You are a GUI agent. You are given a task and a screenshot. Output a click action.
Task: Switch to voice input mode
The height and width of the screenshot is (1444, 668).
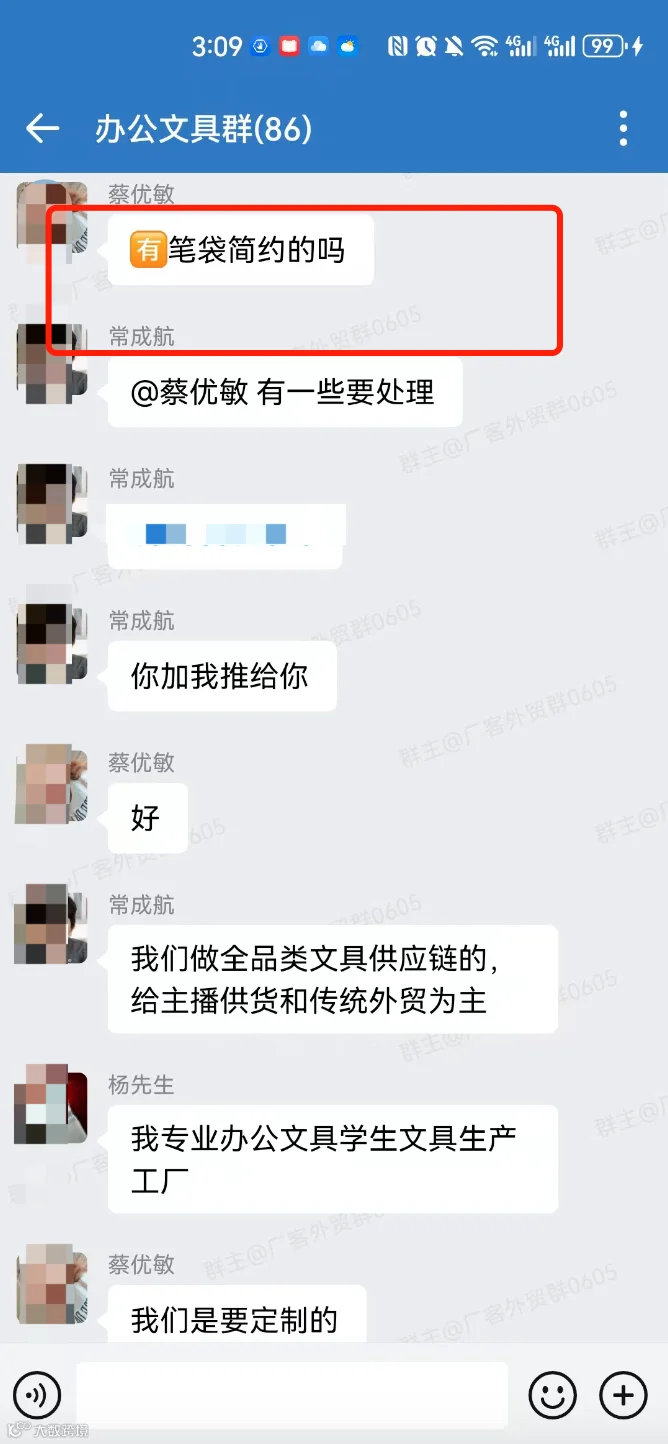click(x=37, y=1394)
